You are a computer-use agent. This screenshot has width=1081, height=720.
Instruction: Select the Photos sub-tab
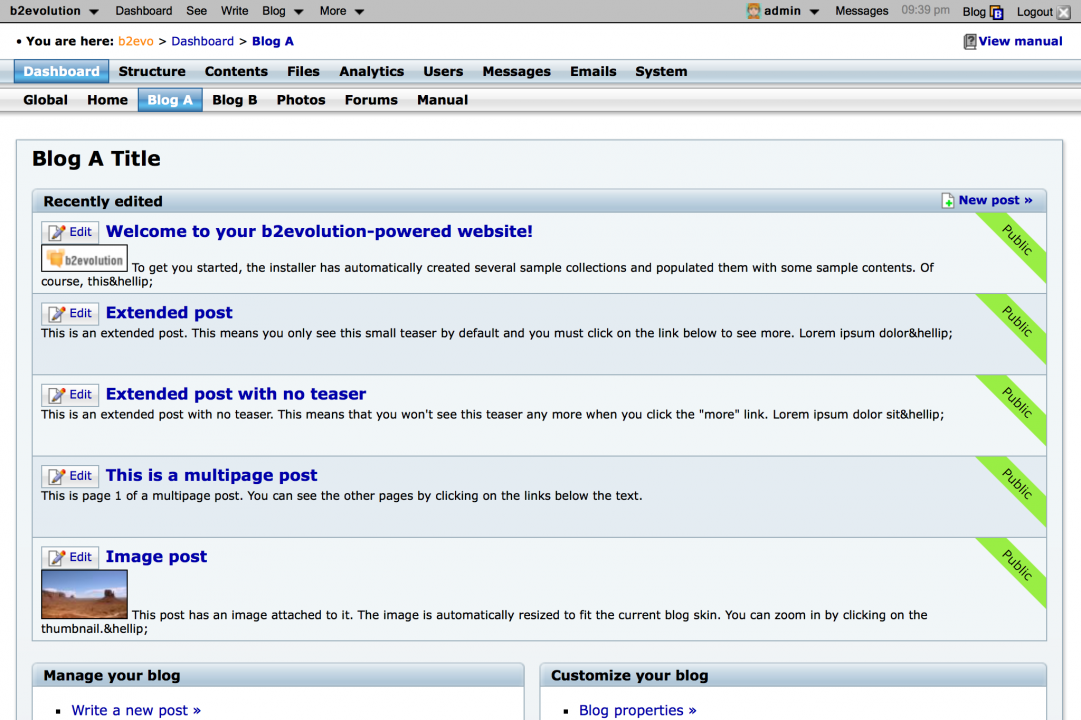point(301,100)
